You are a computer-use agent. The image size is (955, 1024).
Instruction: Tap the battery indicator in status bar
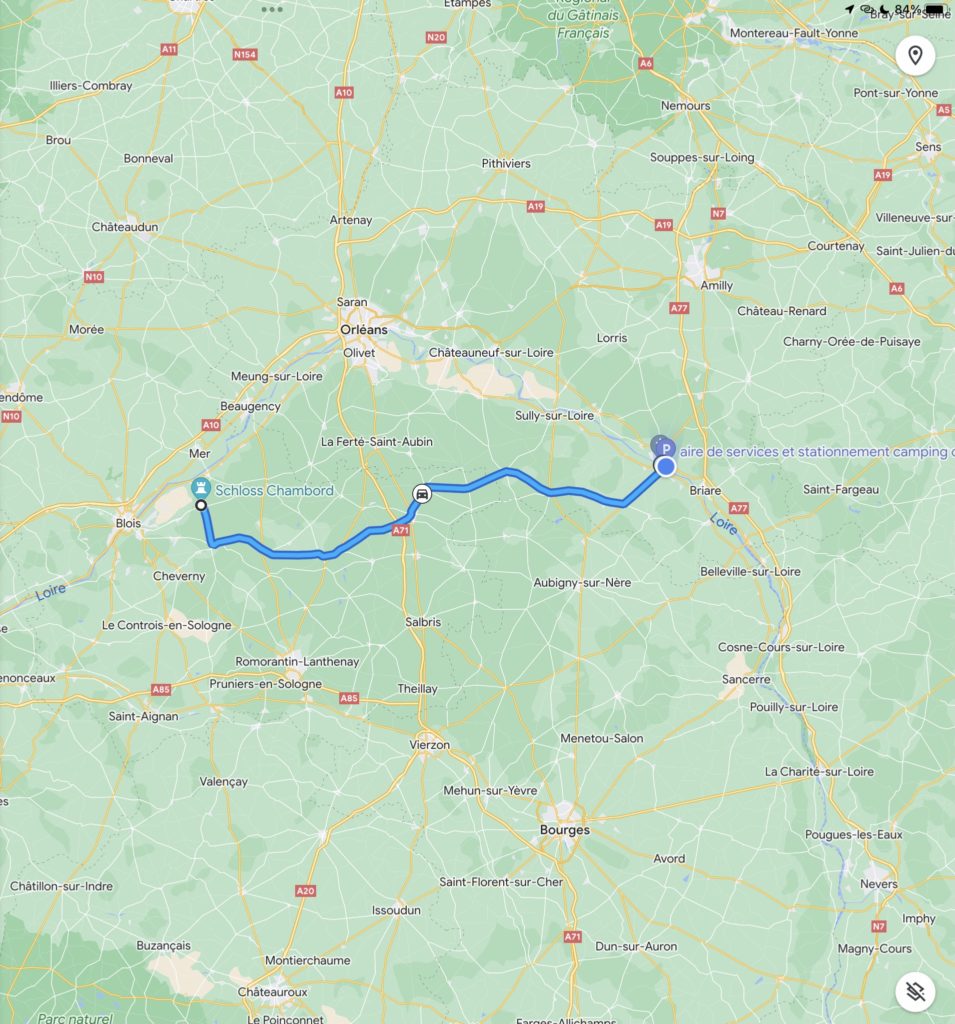tap(935, 8)
